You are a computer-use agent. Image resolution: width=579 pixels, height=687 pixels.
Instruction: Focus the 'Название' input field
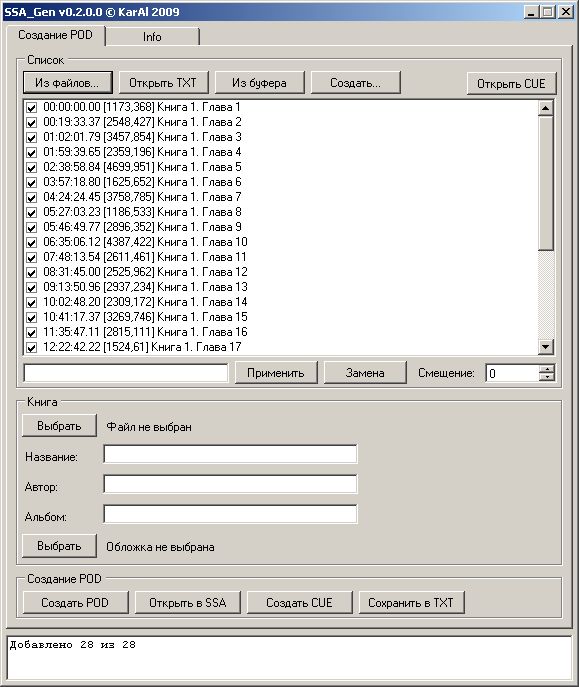(230, 454)
